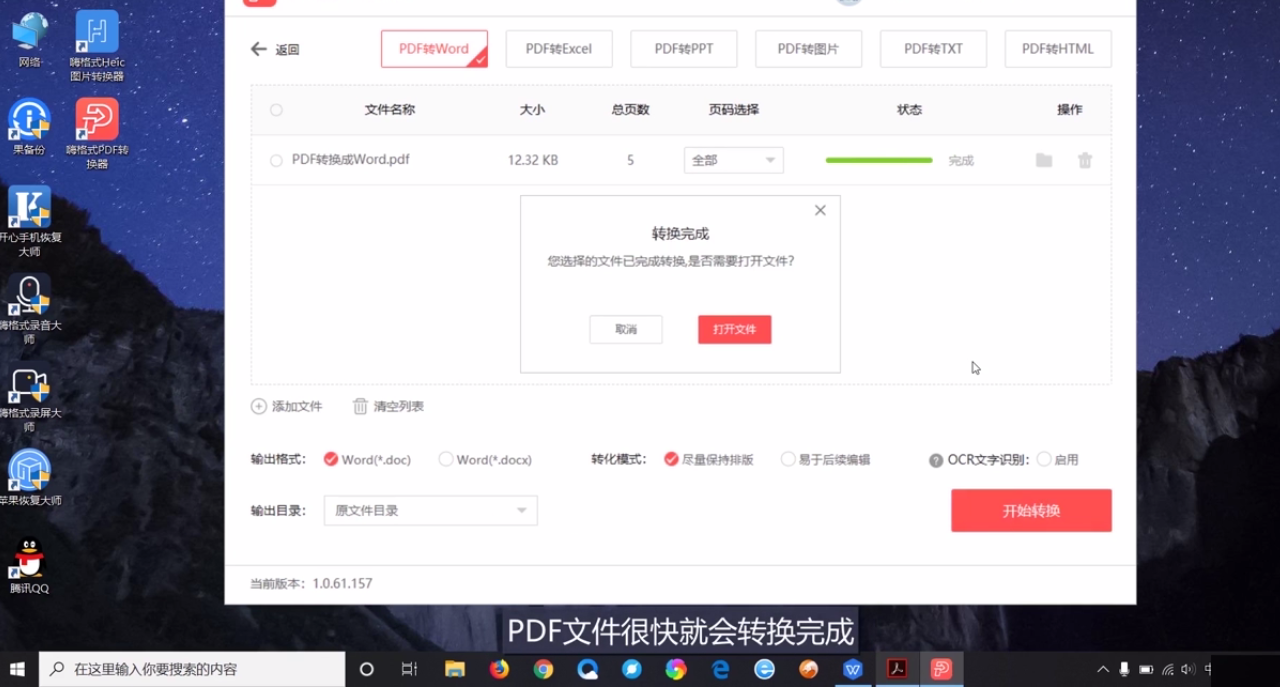Switch to the PDF转PPT tab
This screenshot has width=1280, height=687.
[x=684, y=49]
